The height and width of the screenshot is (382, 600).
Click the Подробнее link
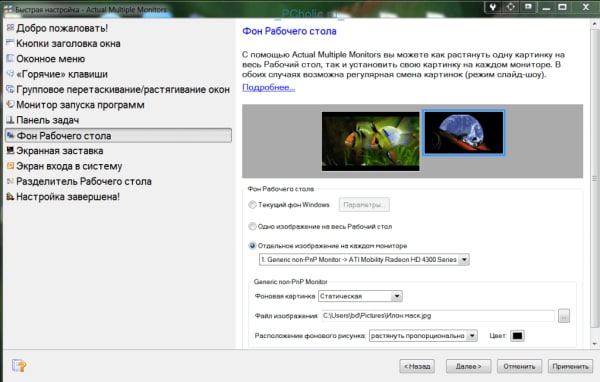pos(269,87)
